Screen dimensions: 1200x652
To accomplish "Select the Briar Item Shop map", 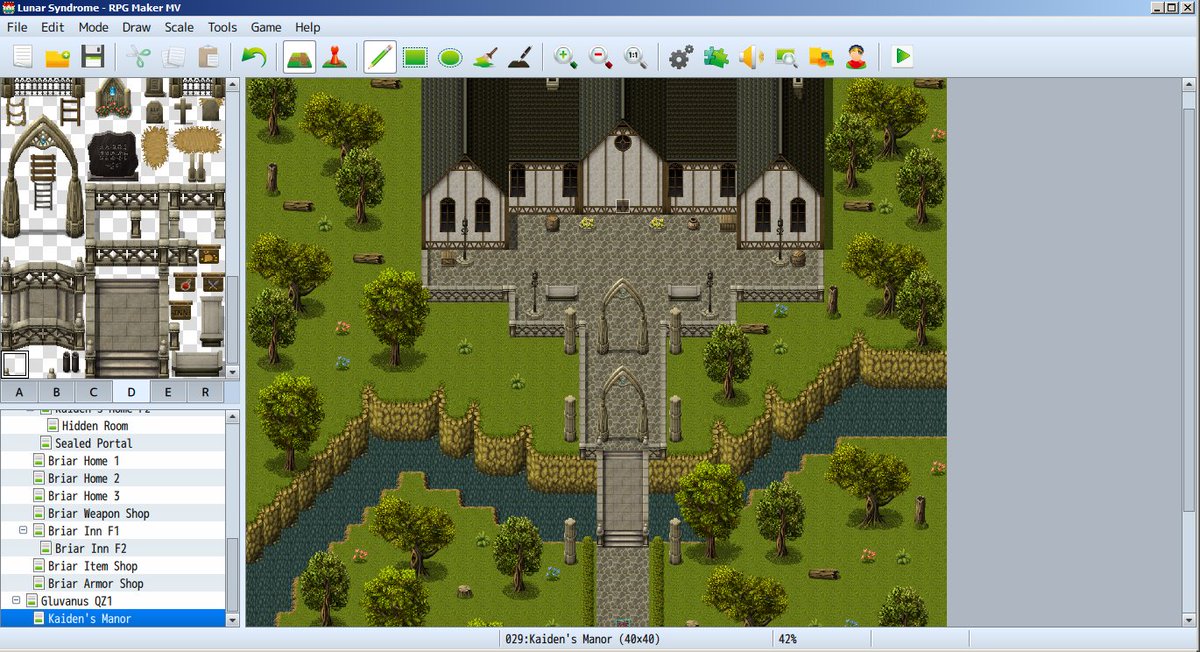I will [93, 566].
